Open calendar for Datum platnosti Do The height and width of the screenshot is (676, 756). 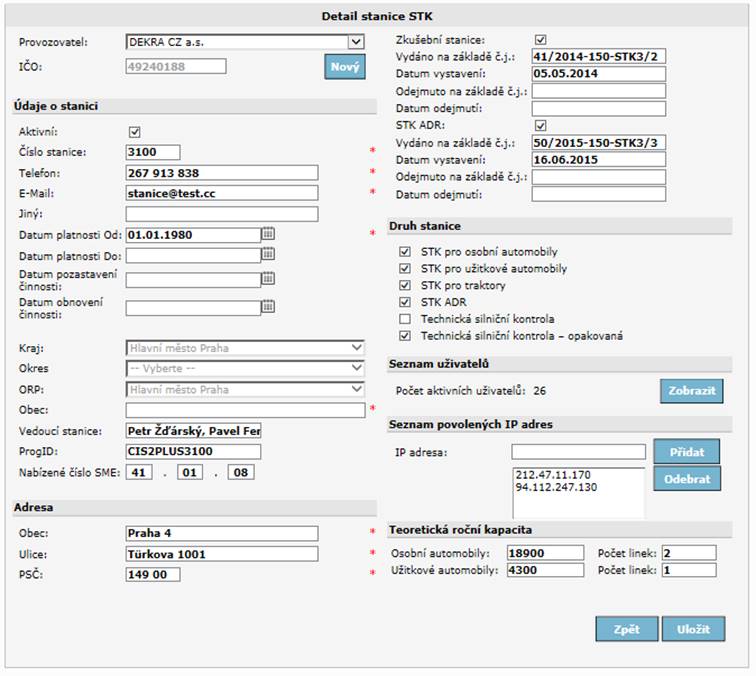[268, 254]
